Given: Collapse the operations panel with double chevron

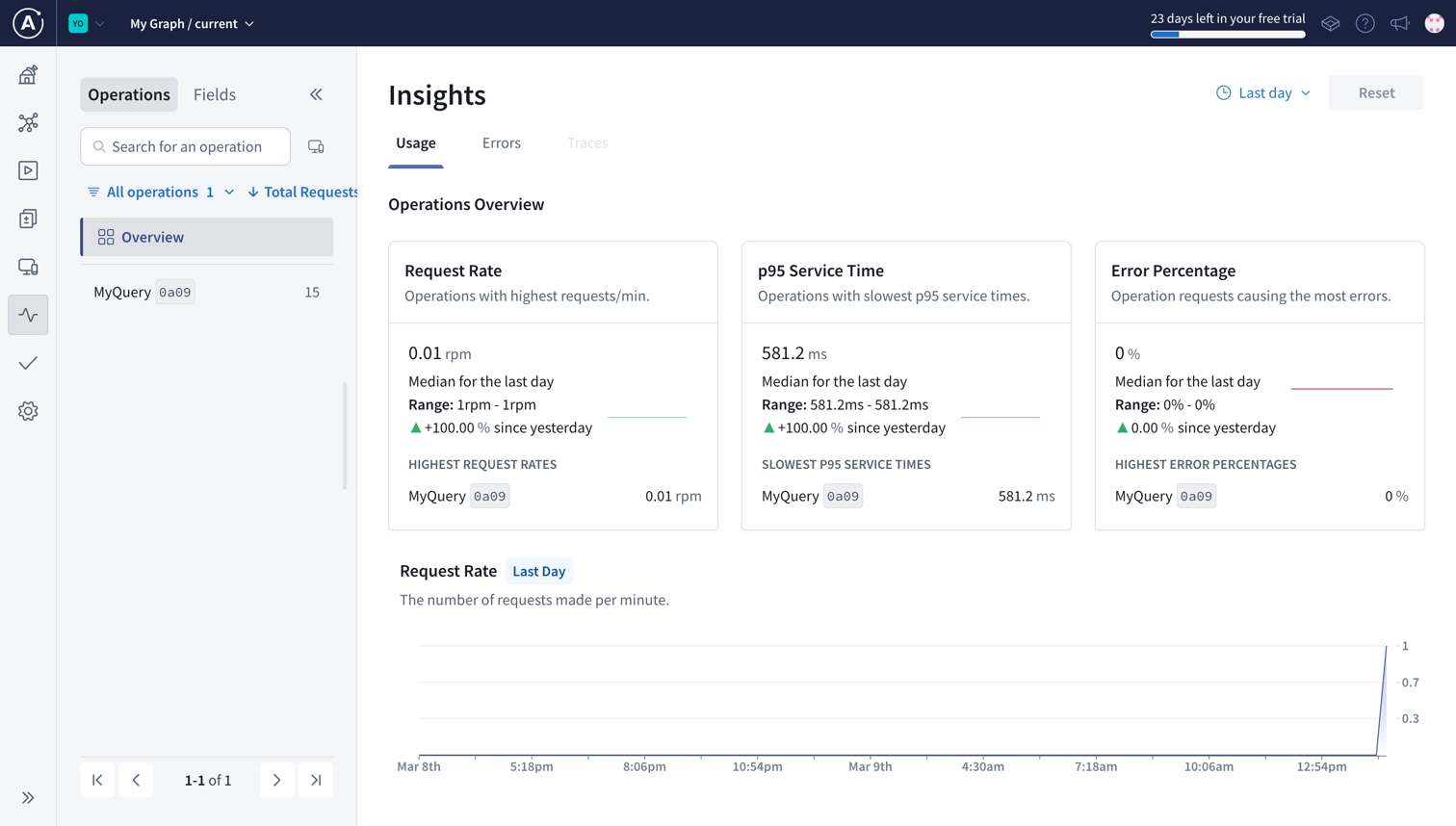Looking at the screenshot, I should point(316,94).
